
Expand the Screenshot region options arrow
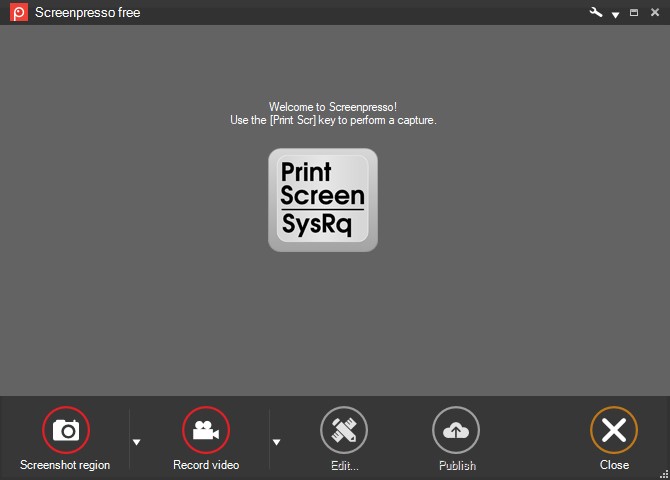137,441
